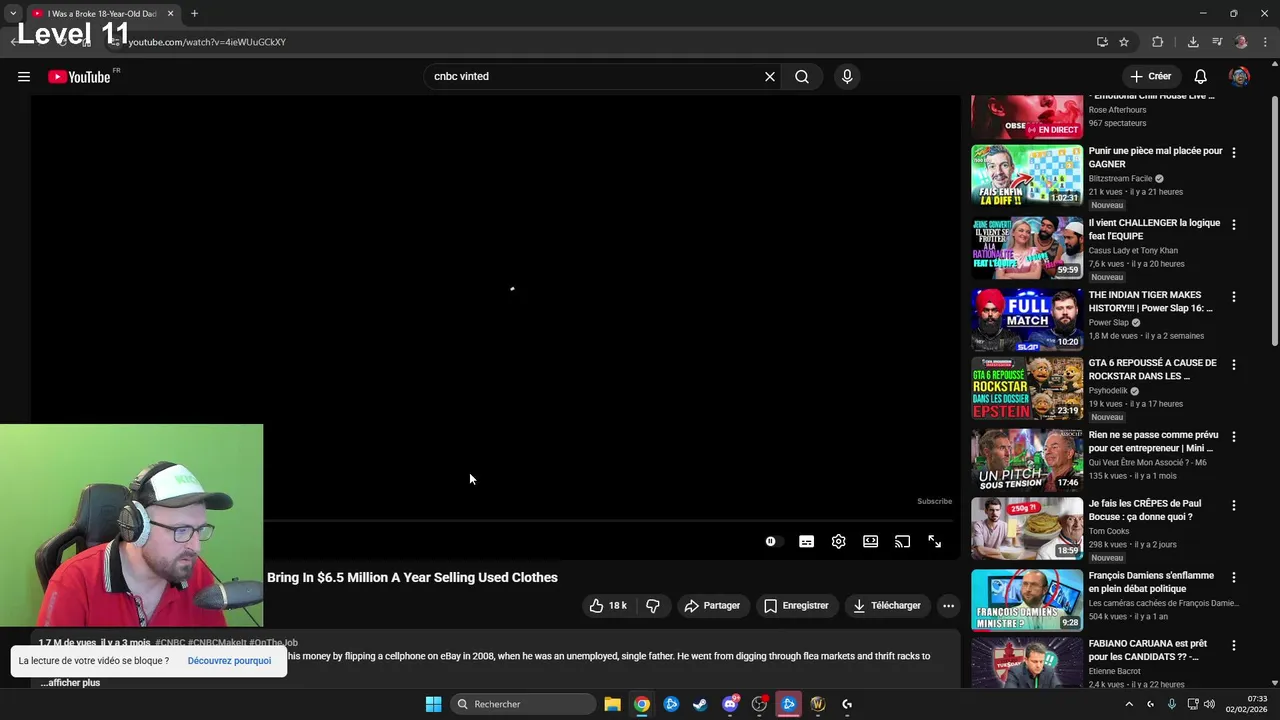Open the Windows Start menu
This screenshot has width=1280, height=720.
point(433,704)
